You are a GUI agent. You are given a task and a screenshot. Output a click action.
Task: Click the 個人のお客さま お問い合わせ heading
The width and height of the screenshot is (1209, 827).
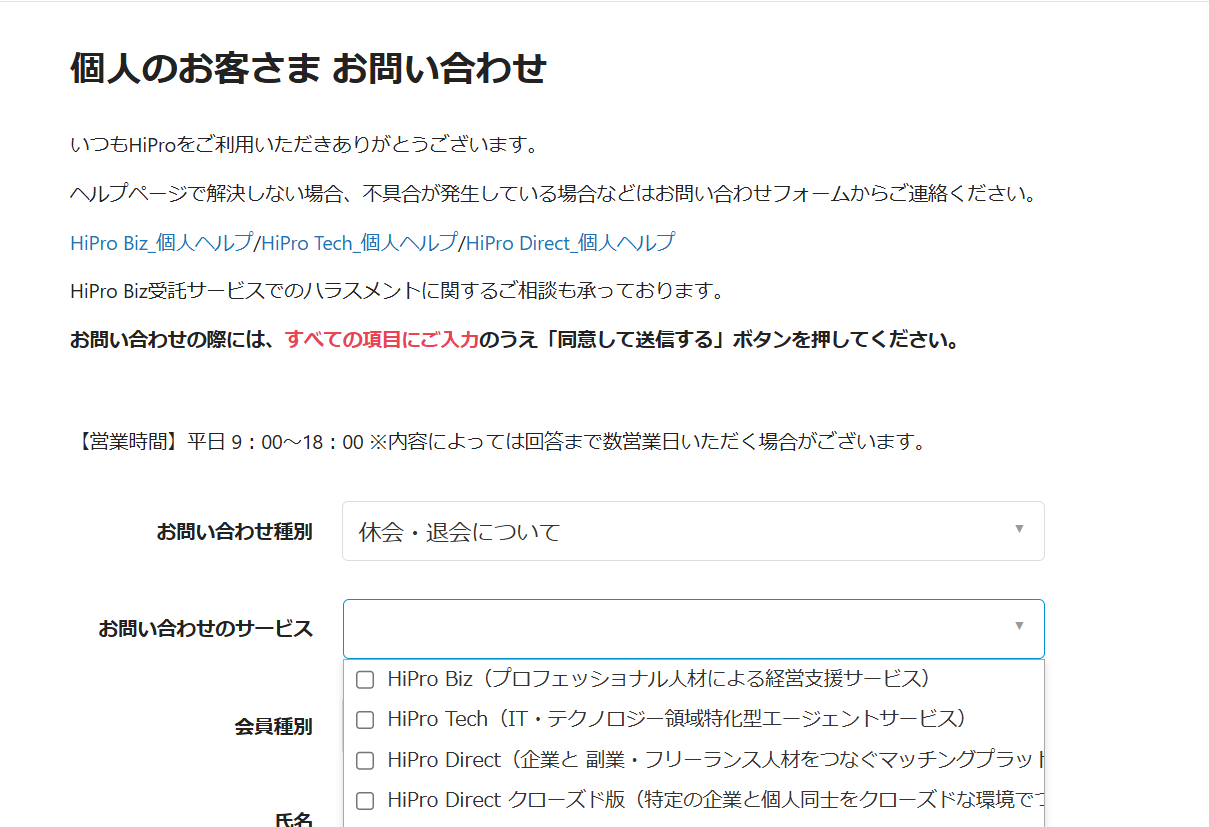click(x=308, y=69)
